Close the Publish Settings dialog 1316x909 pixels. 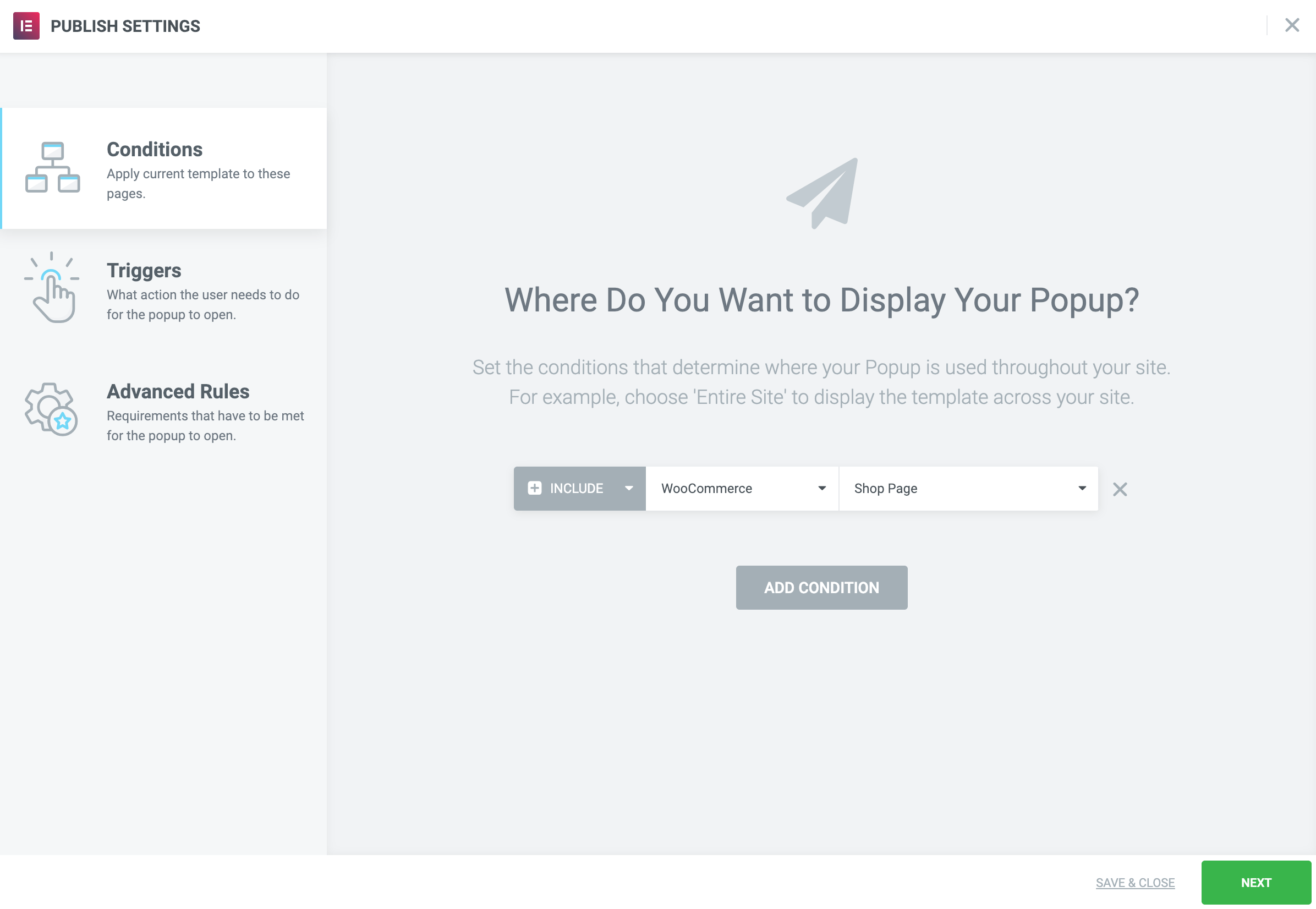tap(1291, 25)
